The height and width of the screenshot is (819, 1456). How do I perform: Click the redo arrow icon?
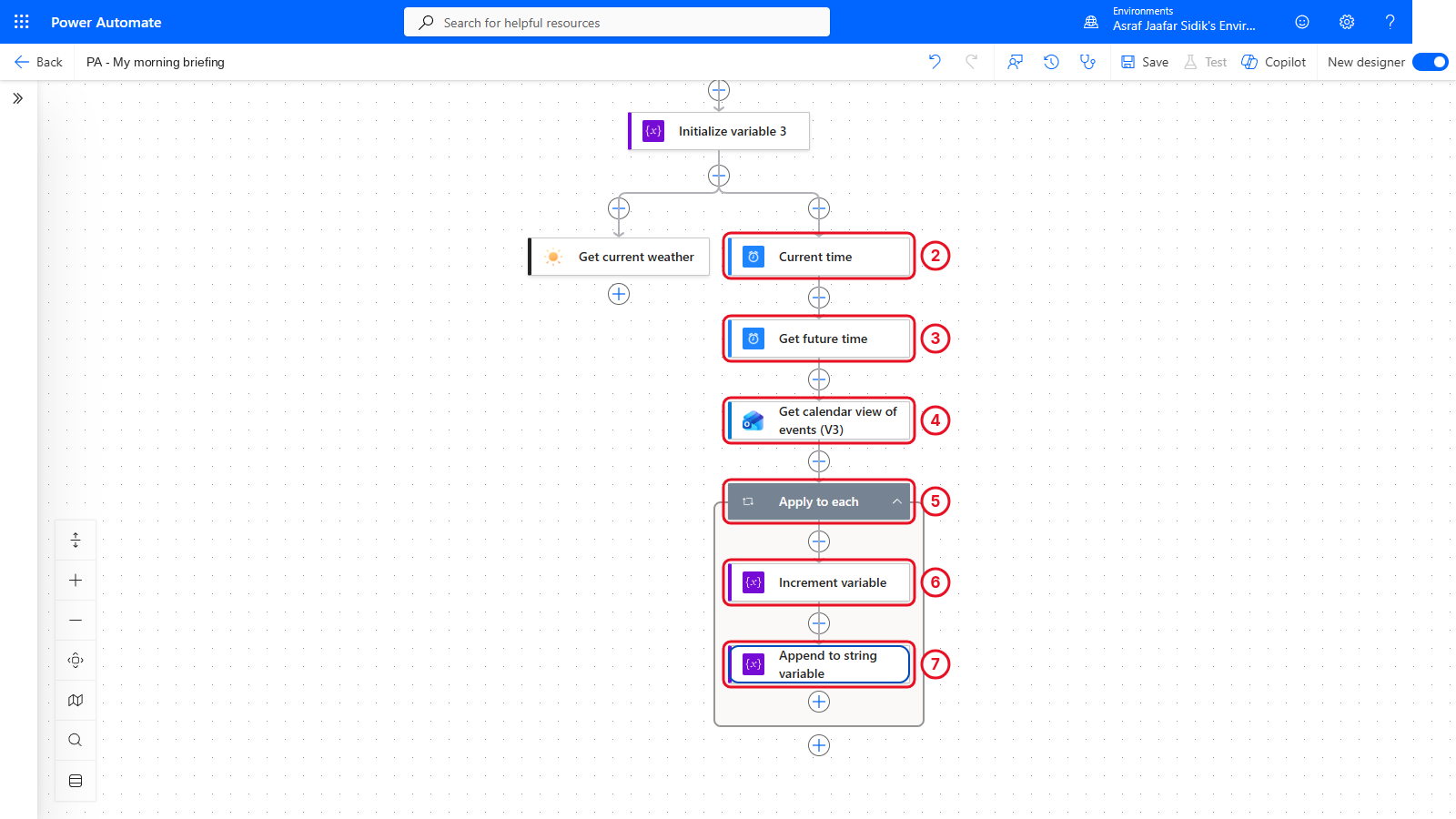coord(971,62)
